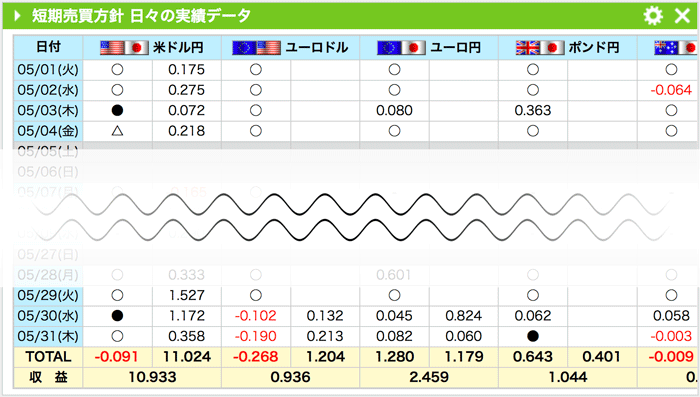Viewport: 700px width, 397px height.
Task: Select triangle mark in 05/04 米ドル円 row
Action: coord(117,131)
